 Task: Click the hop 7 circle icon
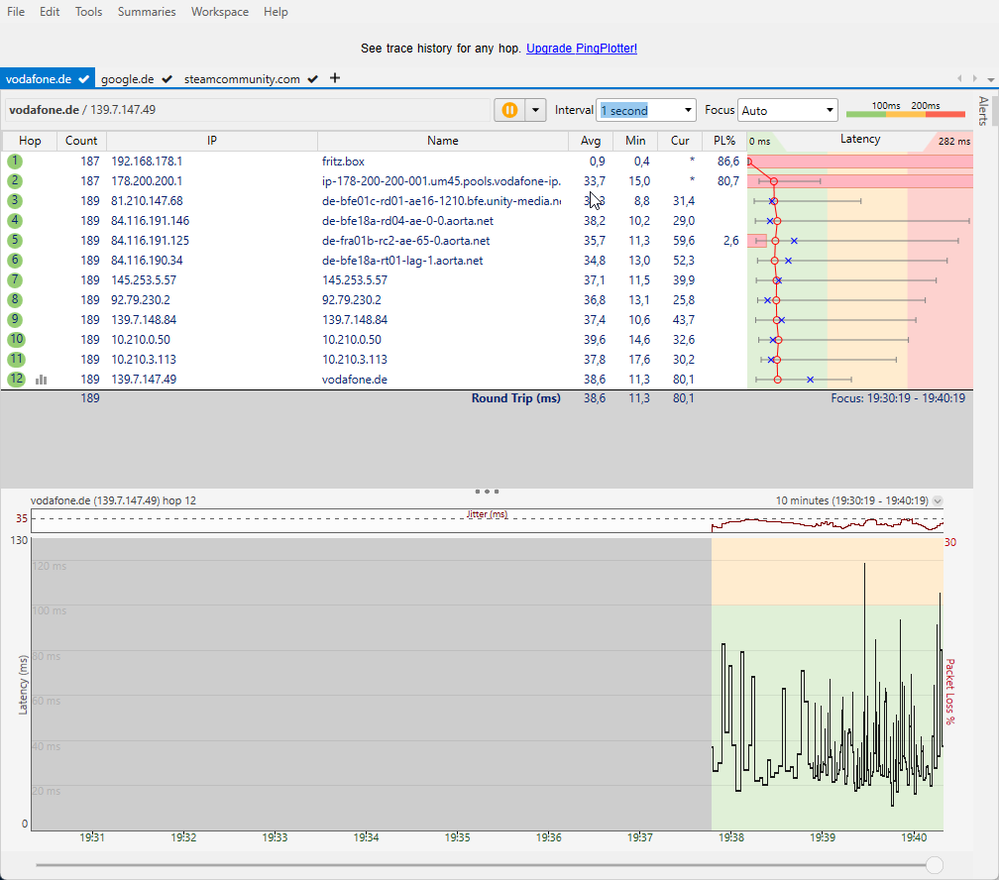coord(15,280)
